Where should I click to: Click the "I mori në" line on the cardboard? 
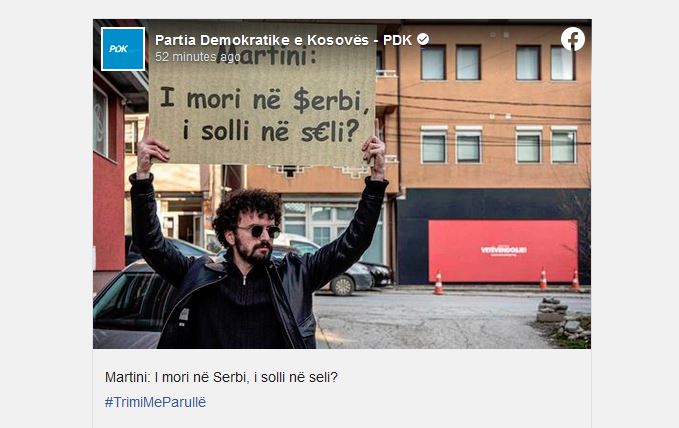click(x=223, y=98)
